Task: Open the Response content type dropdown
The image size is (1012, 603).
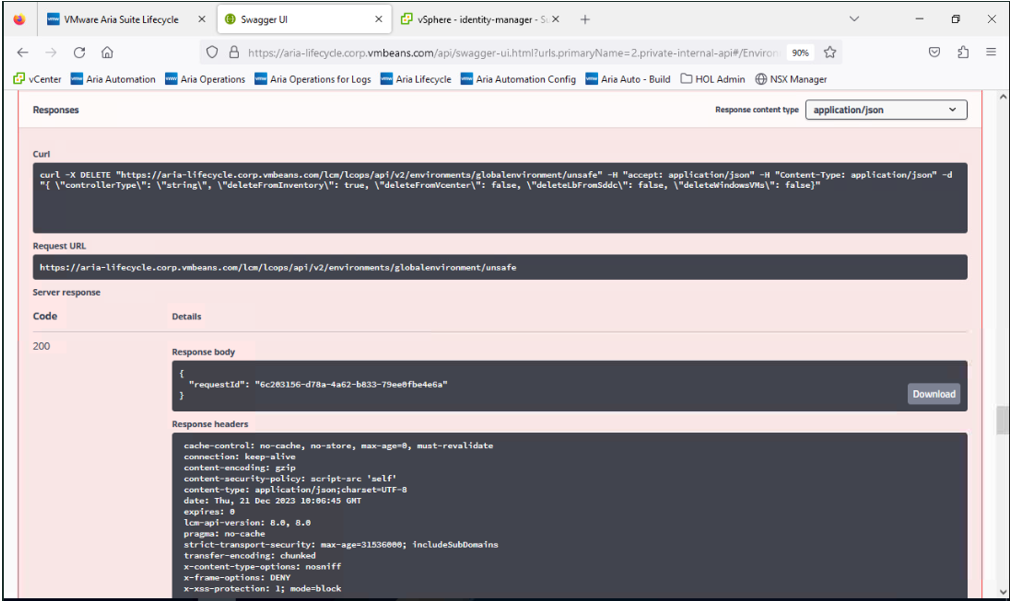Action: 884,110
